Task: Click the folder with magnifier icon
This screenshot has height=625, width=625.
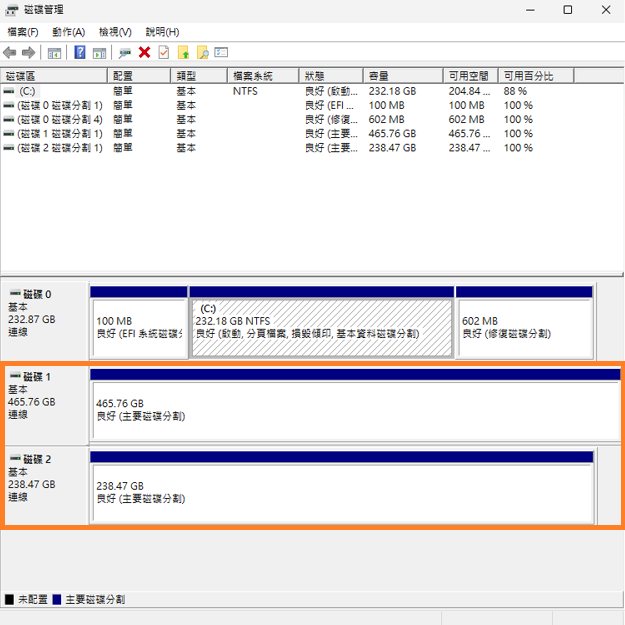Action: [202, 52]
